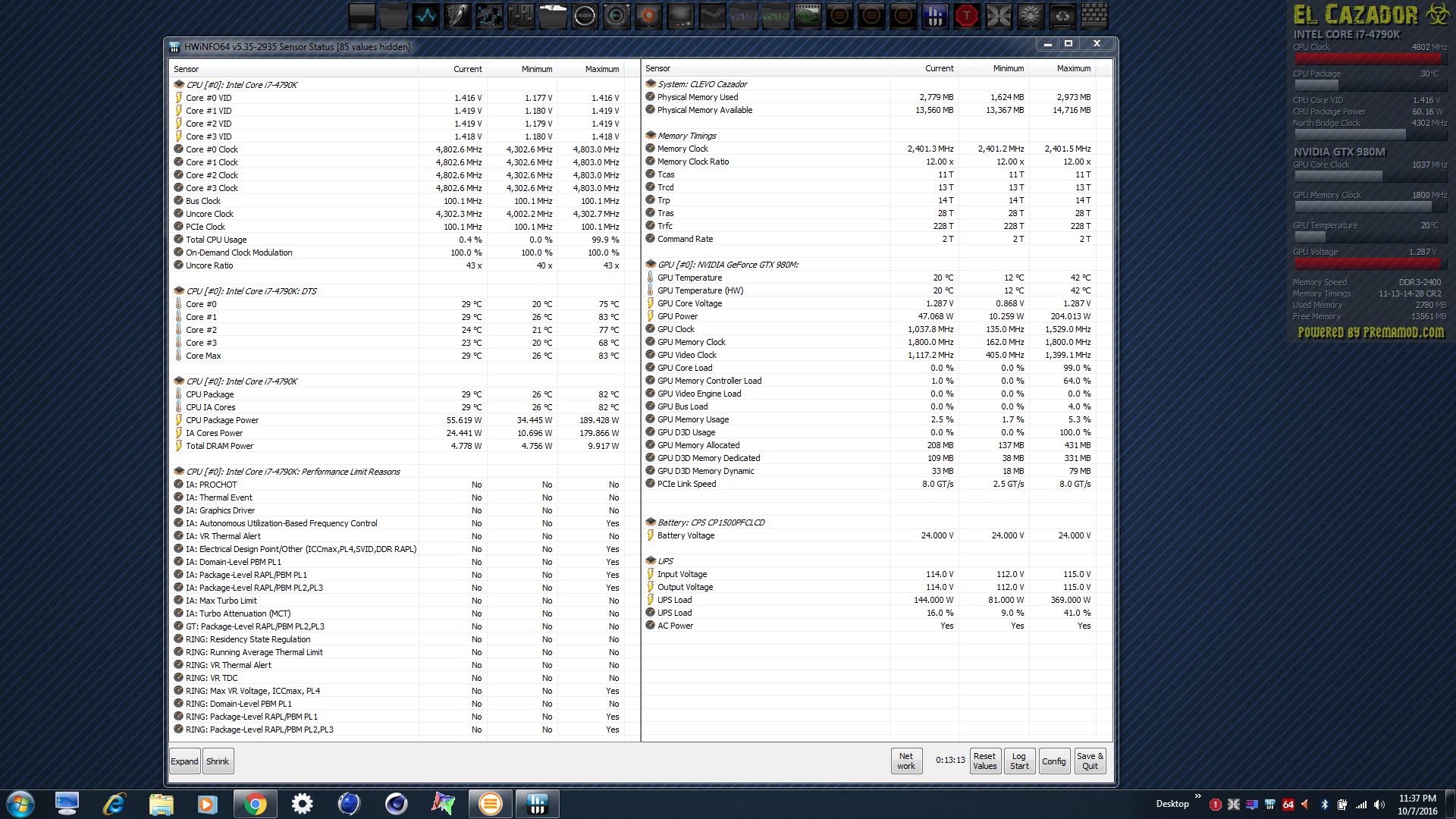The image size is (1456, 819).
Task: Click the Shrink button
Action: pyautogui.click(x=218, y=761)
